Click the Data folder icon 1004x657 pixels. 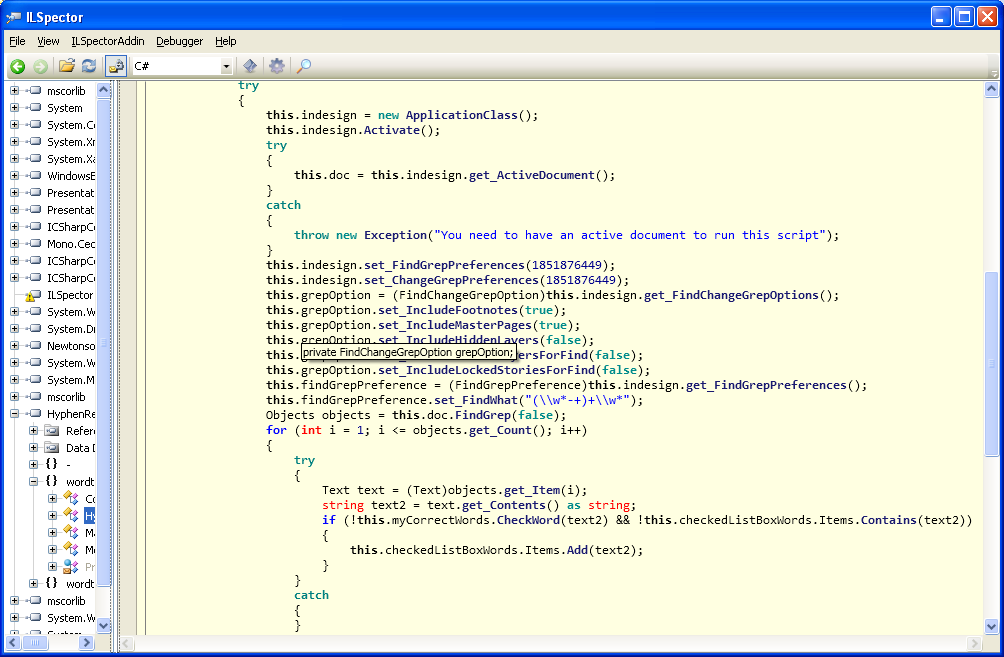coord(52,448)
